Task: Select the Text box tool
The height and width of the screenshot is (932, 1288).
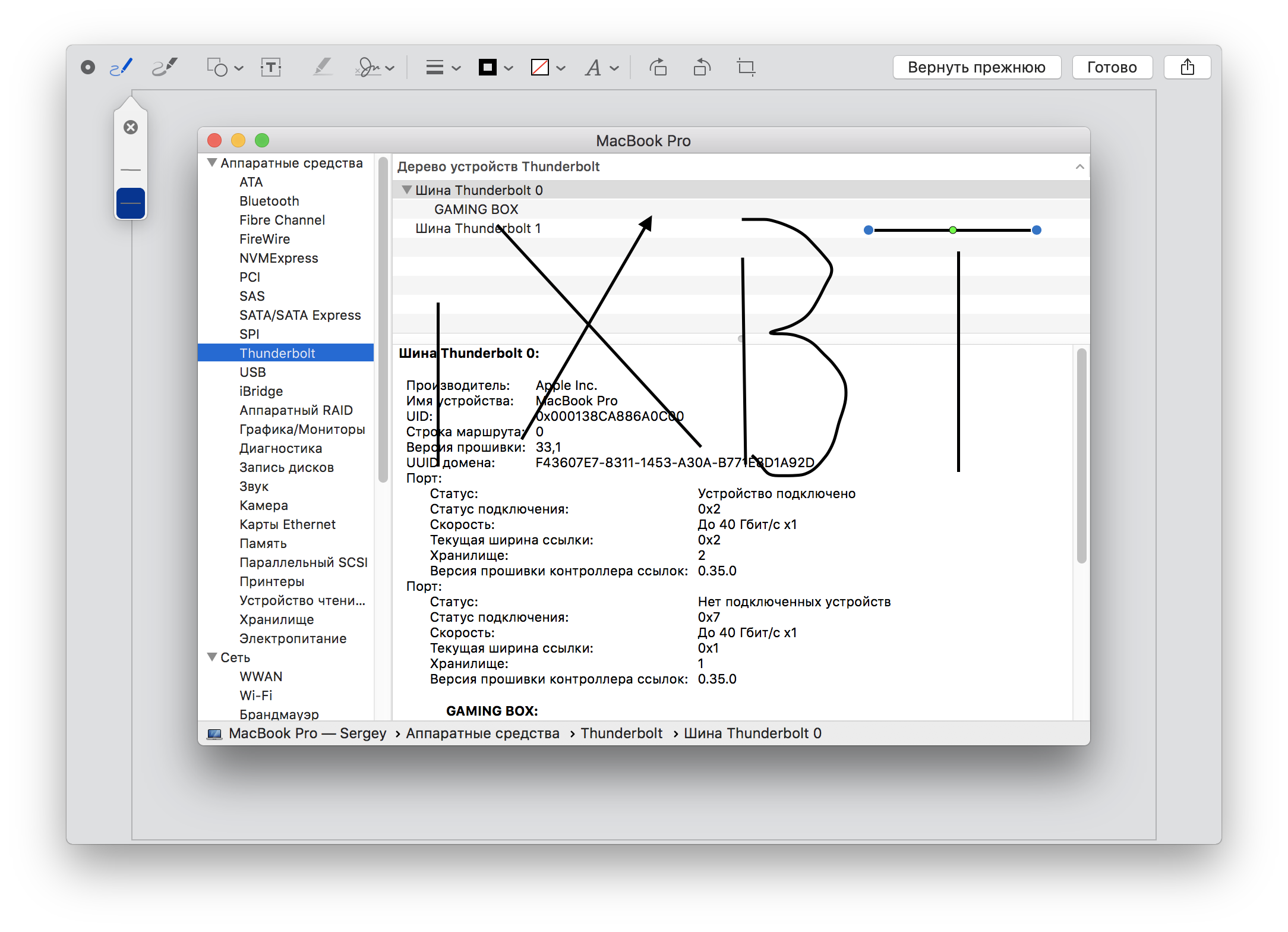Action: point(271,67)
